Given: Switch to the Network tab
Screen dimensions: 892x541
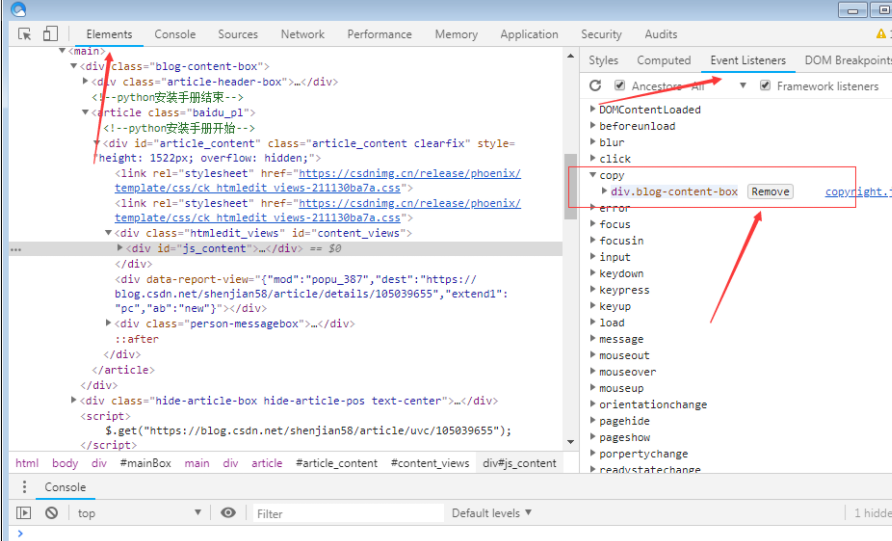Looking at the screenshot, I should [302, 34].
